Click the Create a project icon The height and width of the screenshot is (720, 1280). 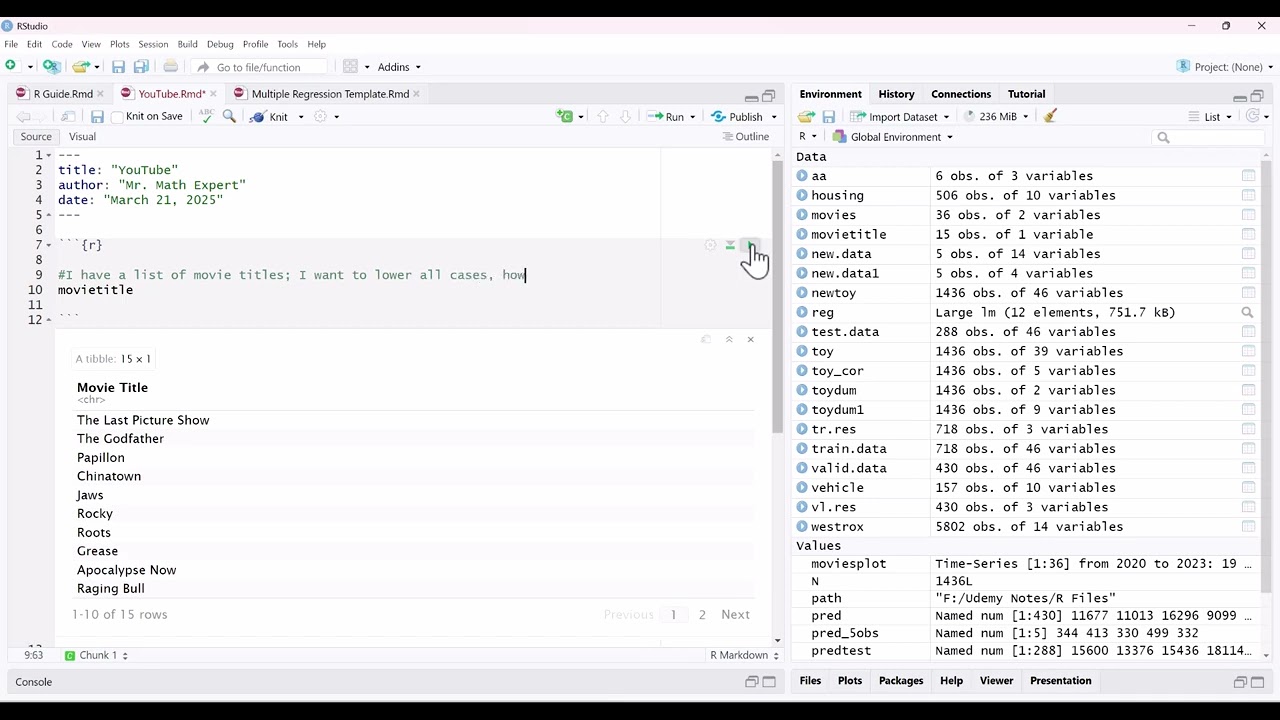click(51, 67)
